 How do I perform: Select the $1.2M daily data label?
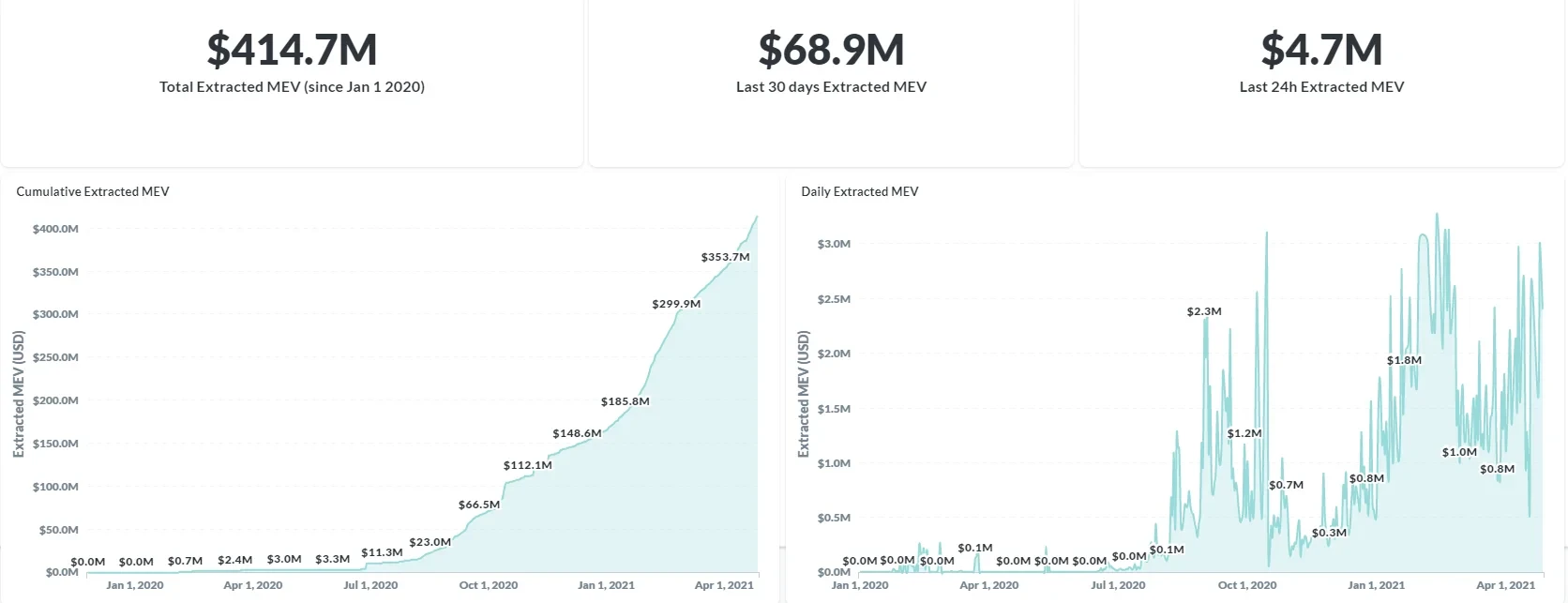[x=1244, y=433]
